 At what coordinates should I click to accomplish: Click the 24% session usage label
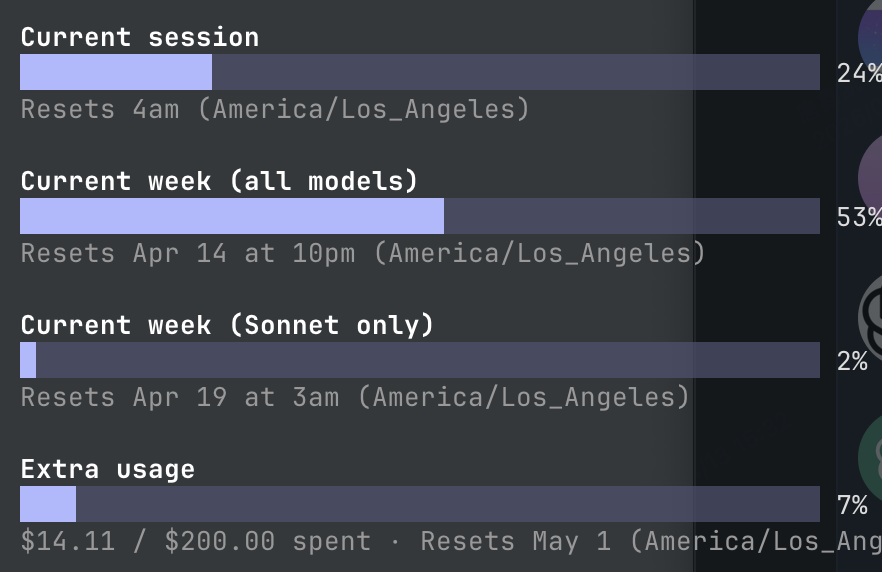coord(860,73)
